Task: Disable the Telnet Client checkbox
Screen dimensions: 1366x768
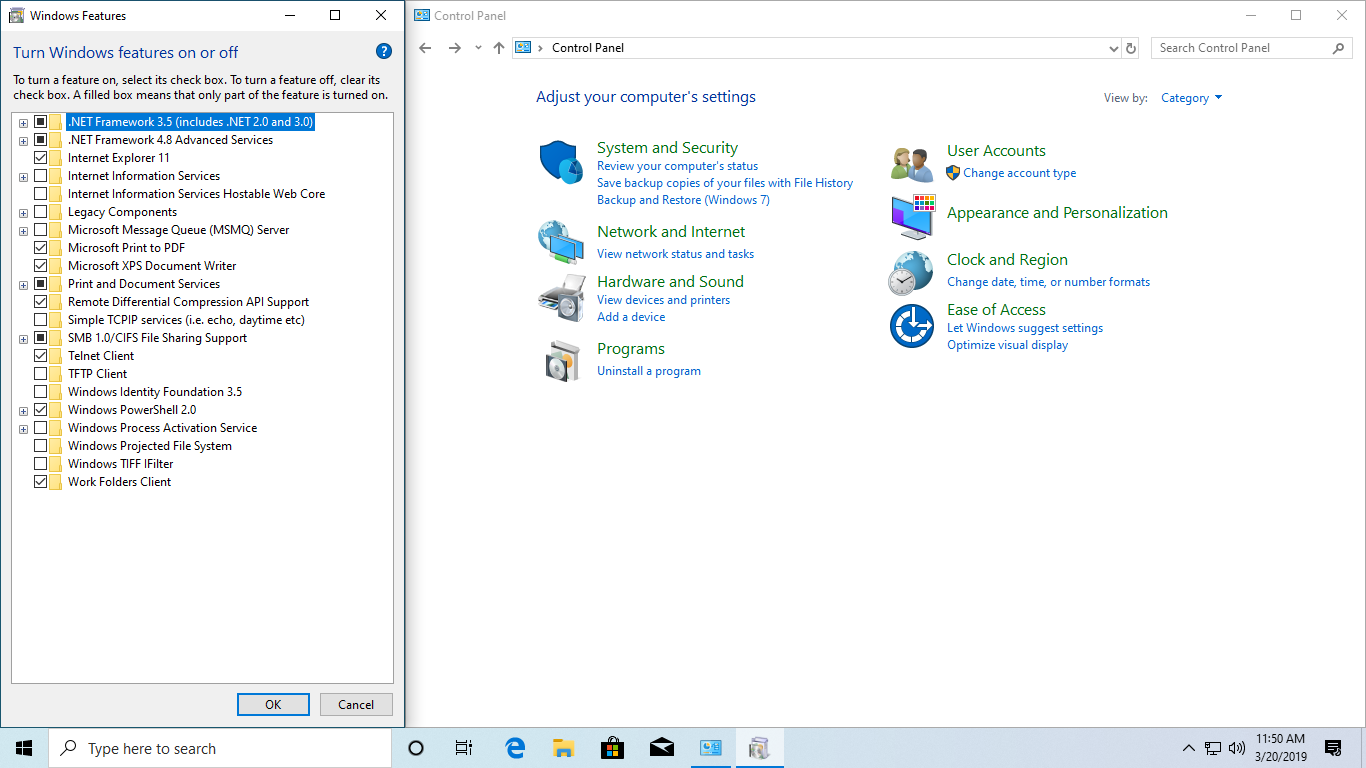Action: click(x=41, y=356)
